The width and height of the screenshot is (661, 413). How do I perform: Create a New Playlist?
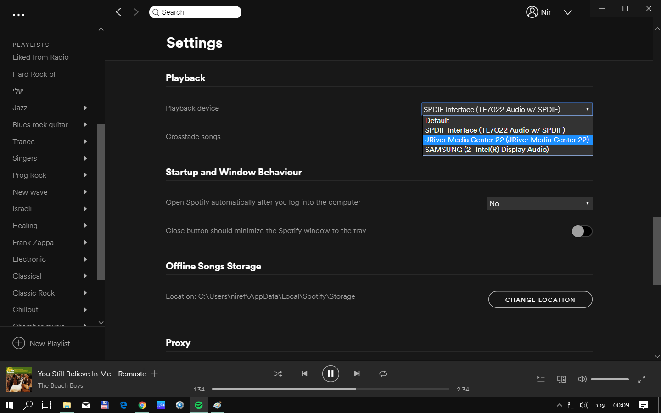(x=41, y=343)
